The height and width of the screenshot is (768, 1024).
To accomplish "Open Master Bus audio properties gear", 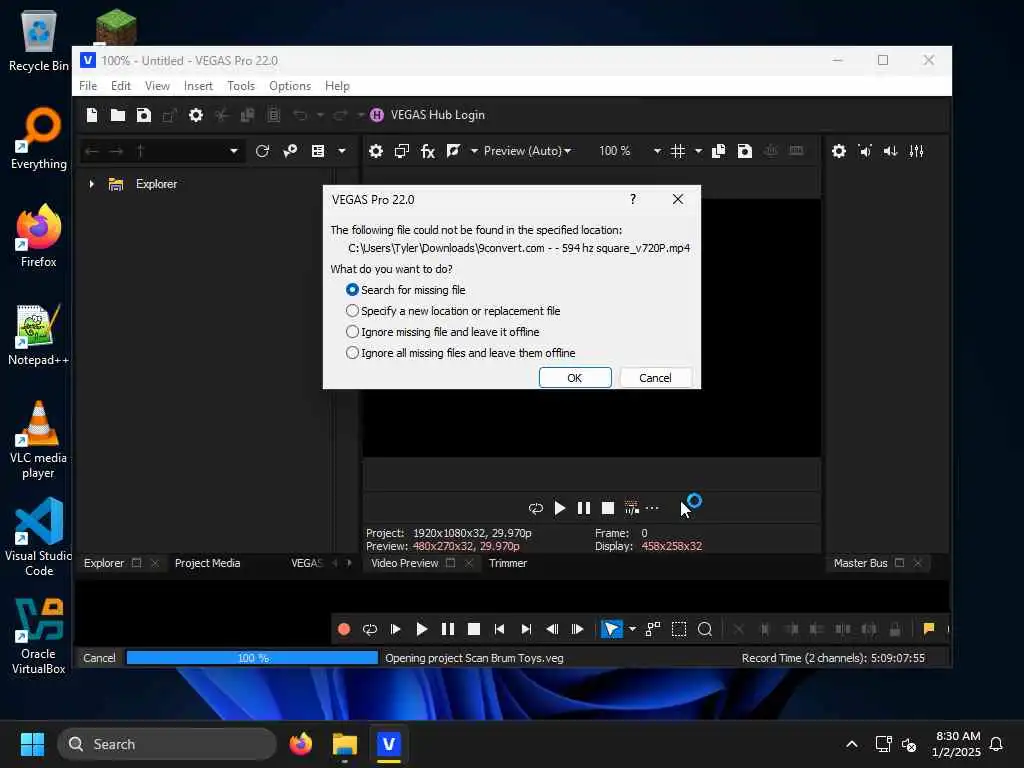I will pos(839,152).
